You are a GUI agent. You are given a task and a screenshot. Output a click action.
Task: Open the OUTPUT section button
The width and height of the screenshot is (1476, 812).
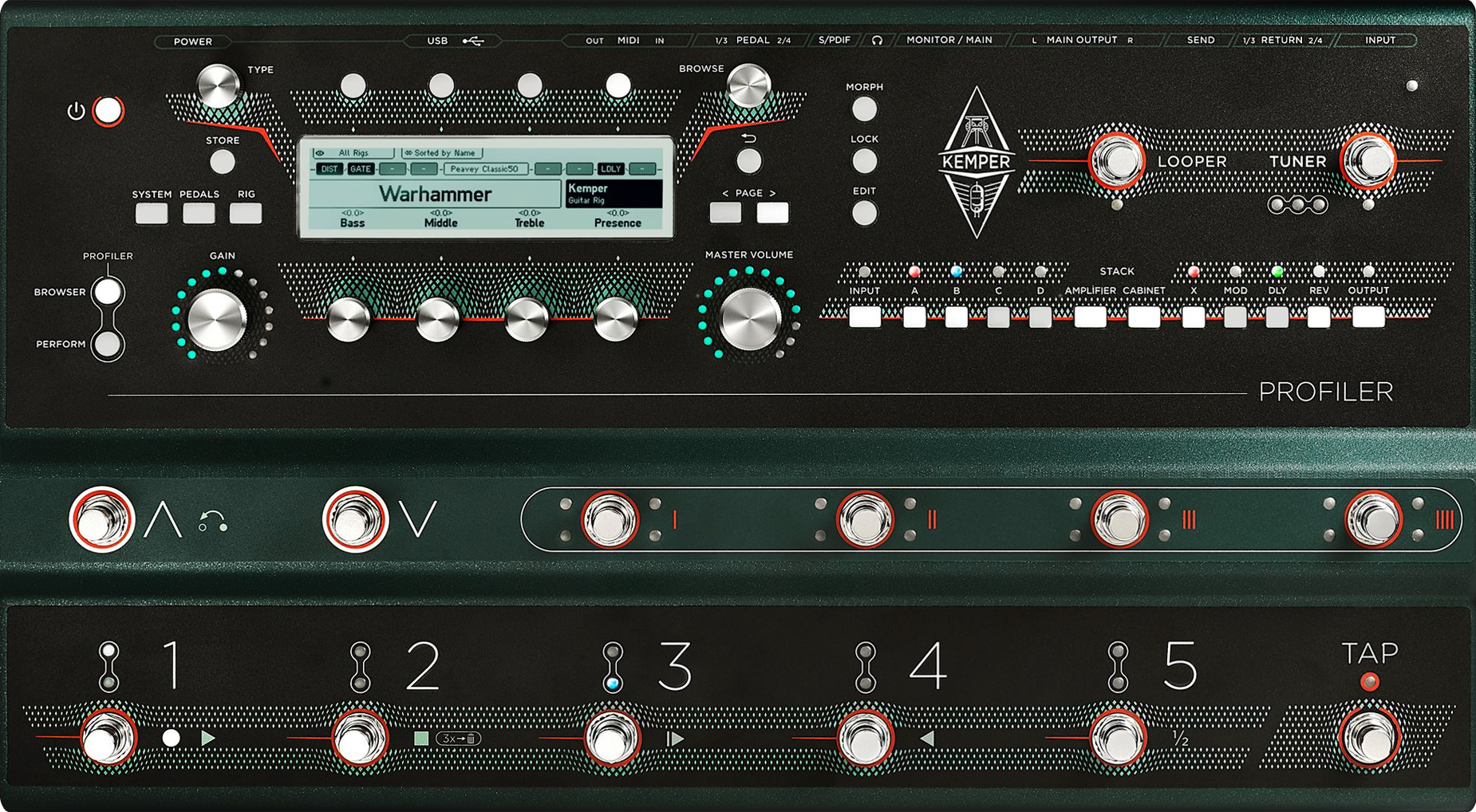point(1368,317)
